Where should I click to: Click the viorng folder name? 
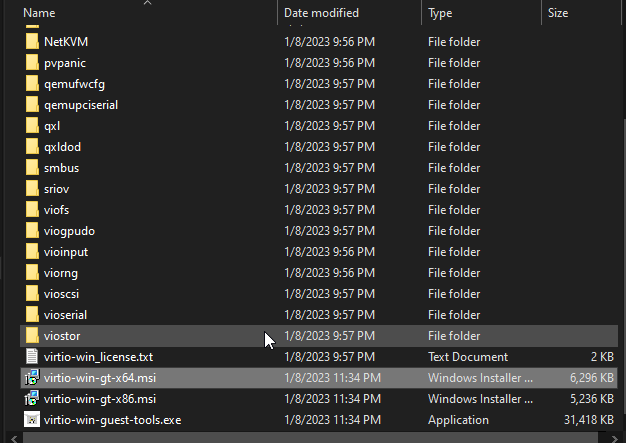tap(61, 273)
